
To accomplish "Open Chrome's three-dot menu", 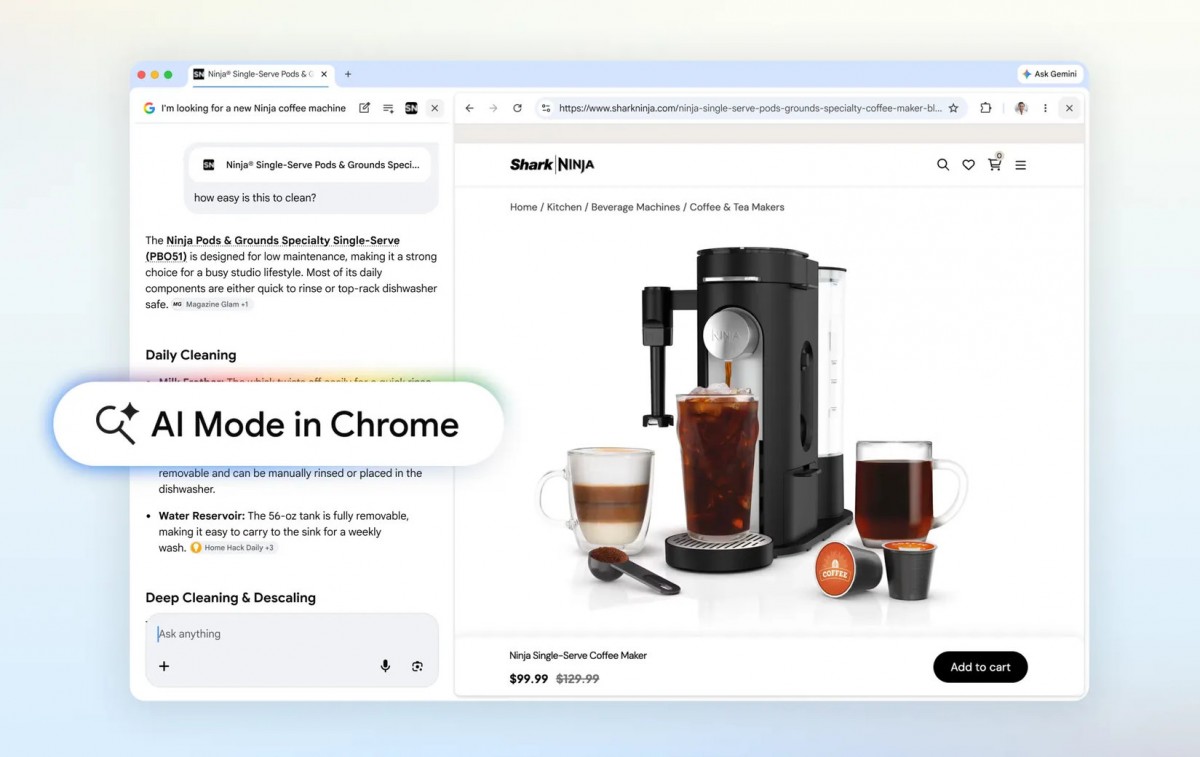I will (1044, 107).
